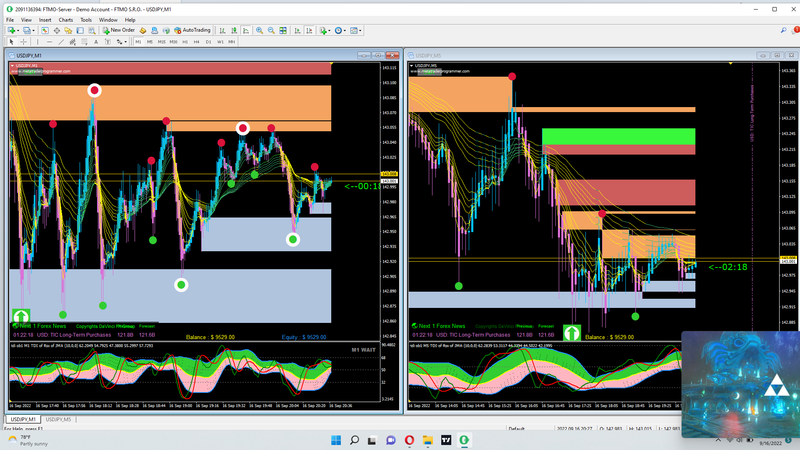Toggle the Terminal panel icon
The height and width of the screenshot is (450, 800).
[x=80, y=31]
